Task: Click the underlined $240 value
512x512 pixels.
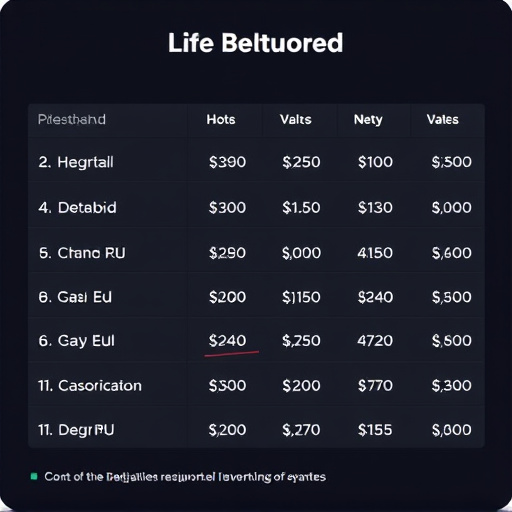Action: 227,341
